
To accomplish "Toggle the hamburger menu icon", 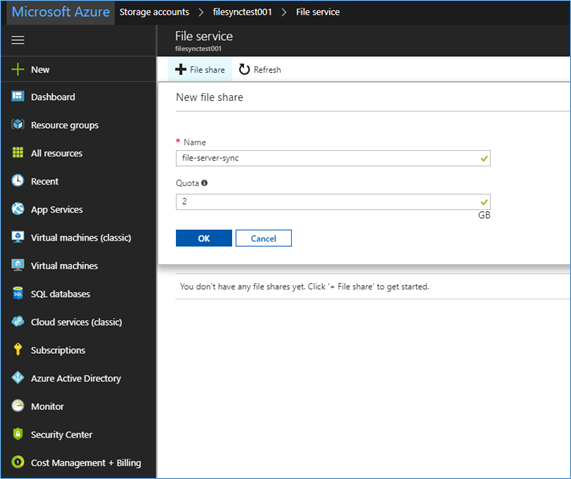I will coord(17,40).
